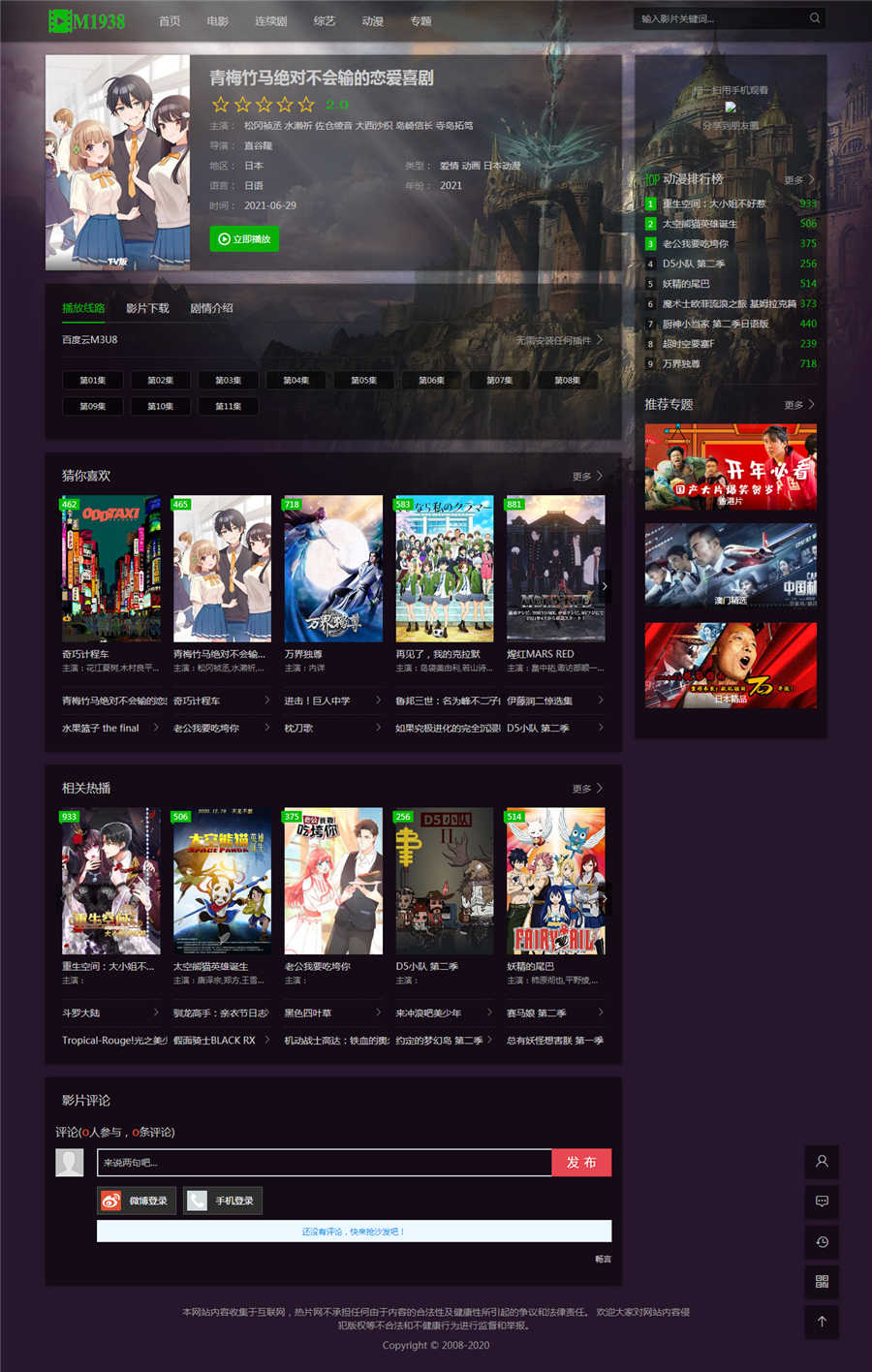This screenshot has width=872, height=1372.
Task: Click the back-to-top arrow icon
Action: click(822, 1322)
